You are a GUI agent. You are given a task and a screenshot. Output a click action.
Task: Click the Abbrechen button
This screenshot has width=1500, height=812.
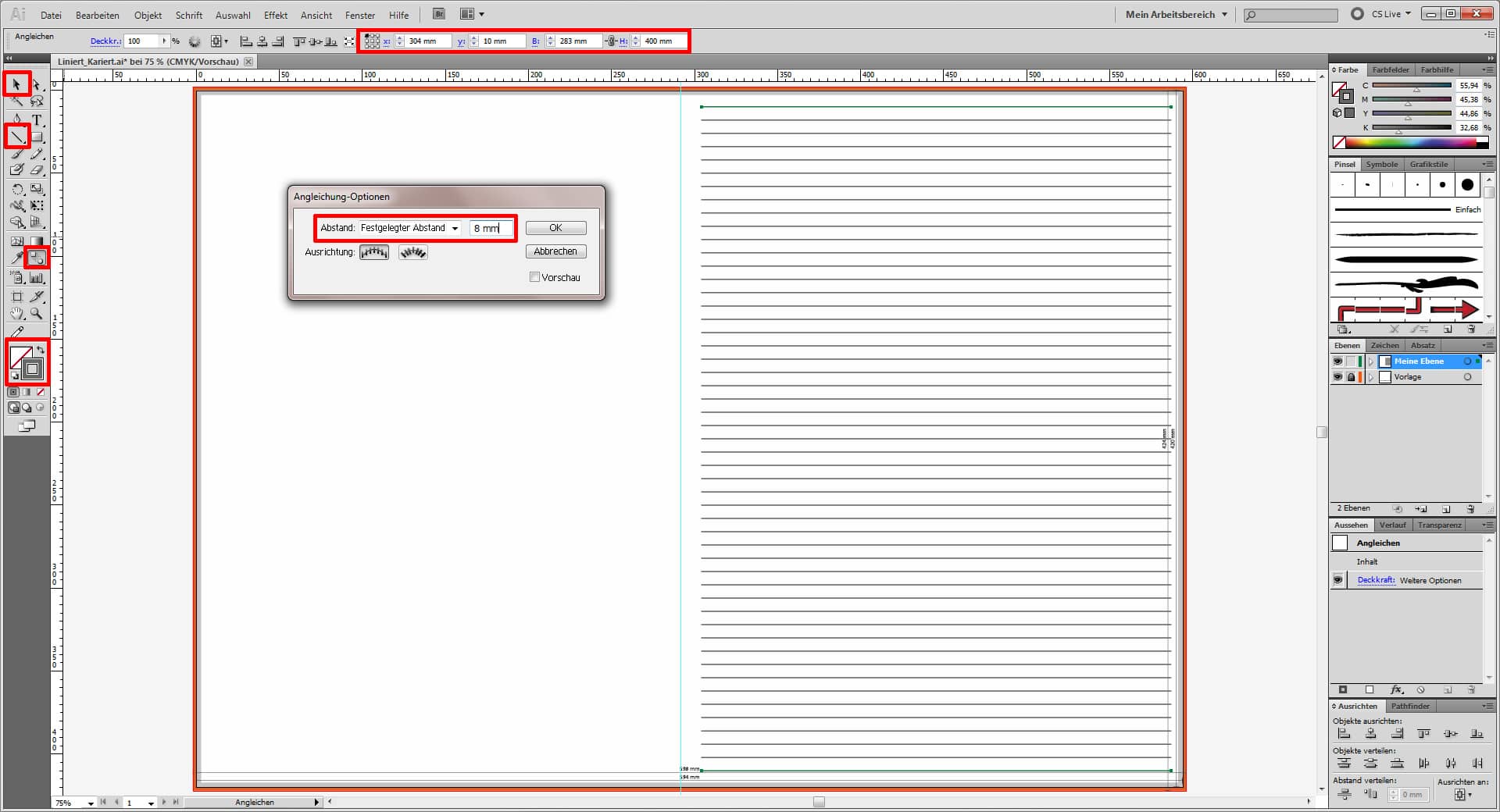pyautogui.click(x=555, y=251)
